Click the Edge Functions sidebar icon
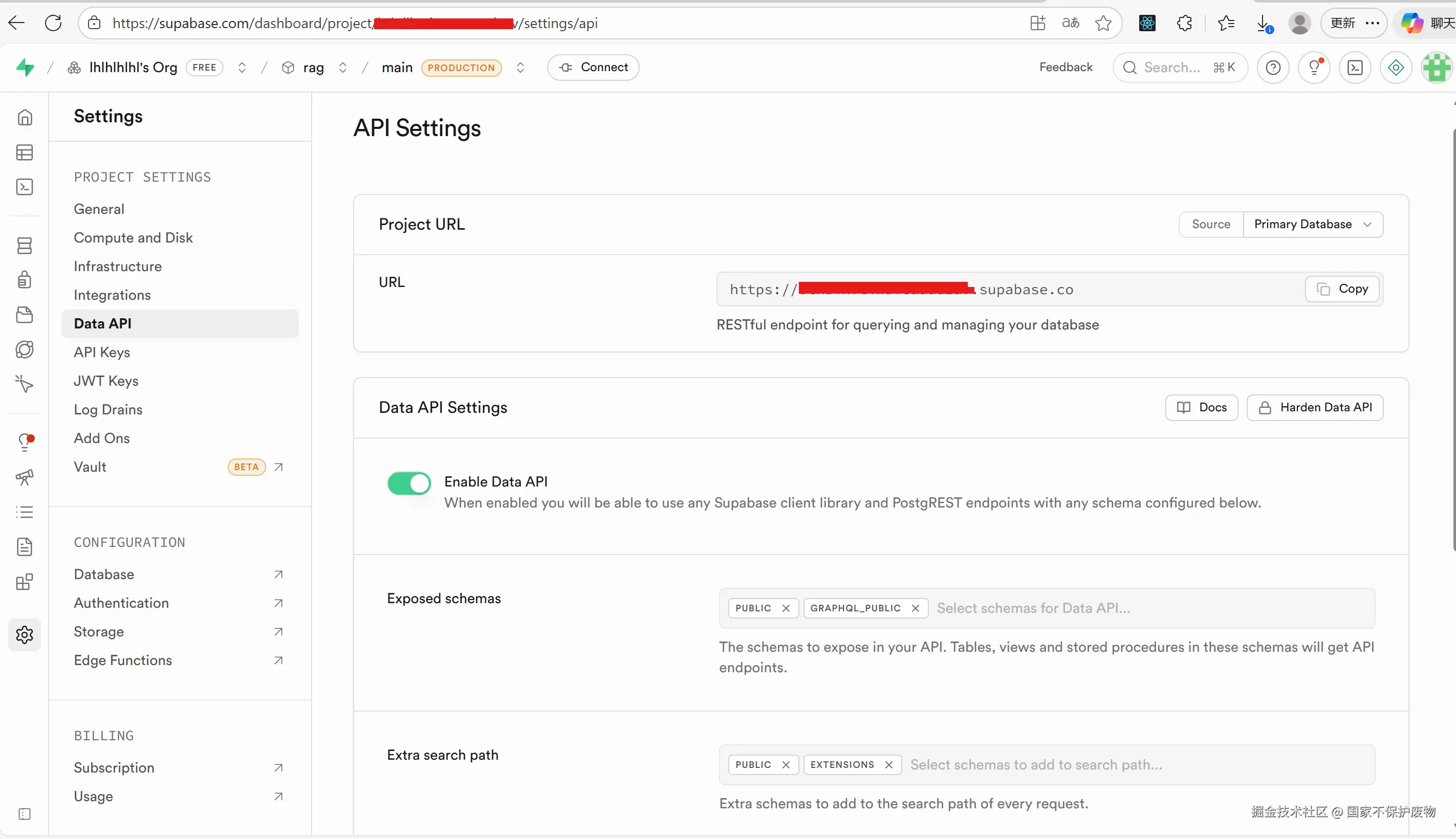This screenshot has width=1456, height=839. 24,350
